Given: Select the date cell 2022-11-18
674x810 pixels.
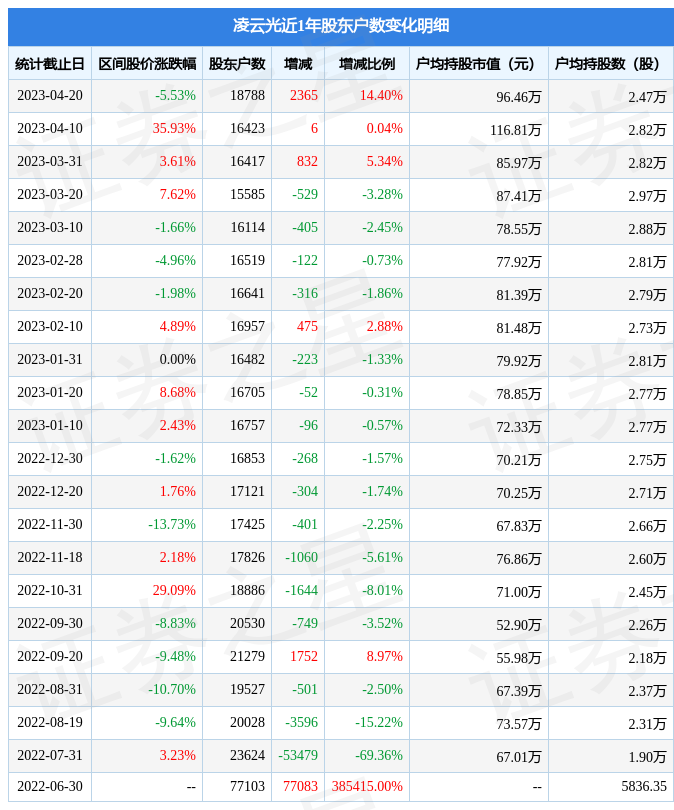Looking at the screenshot, I should coord(50,558).
